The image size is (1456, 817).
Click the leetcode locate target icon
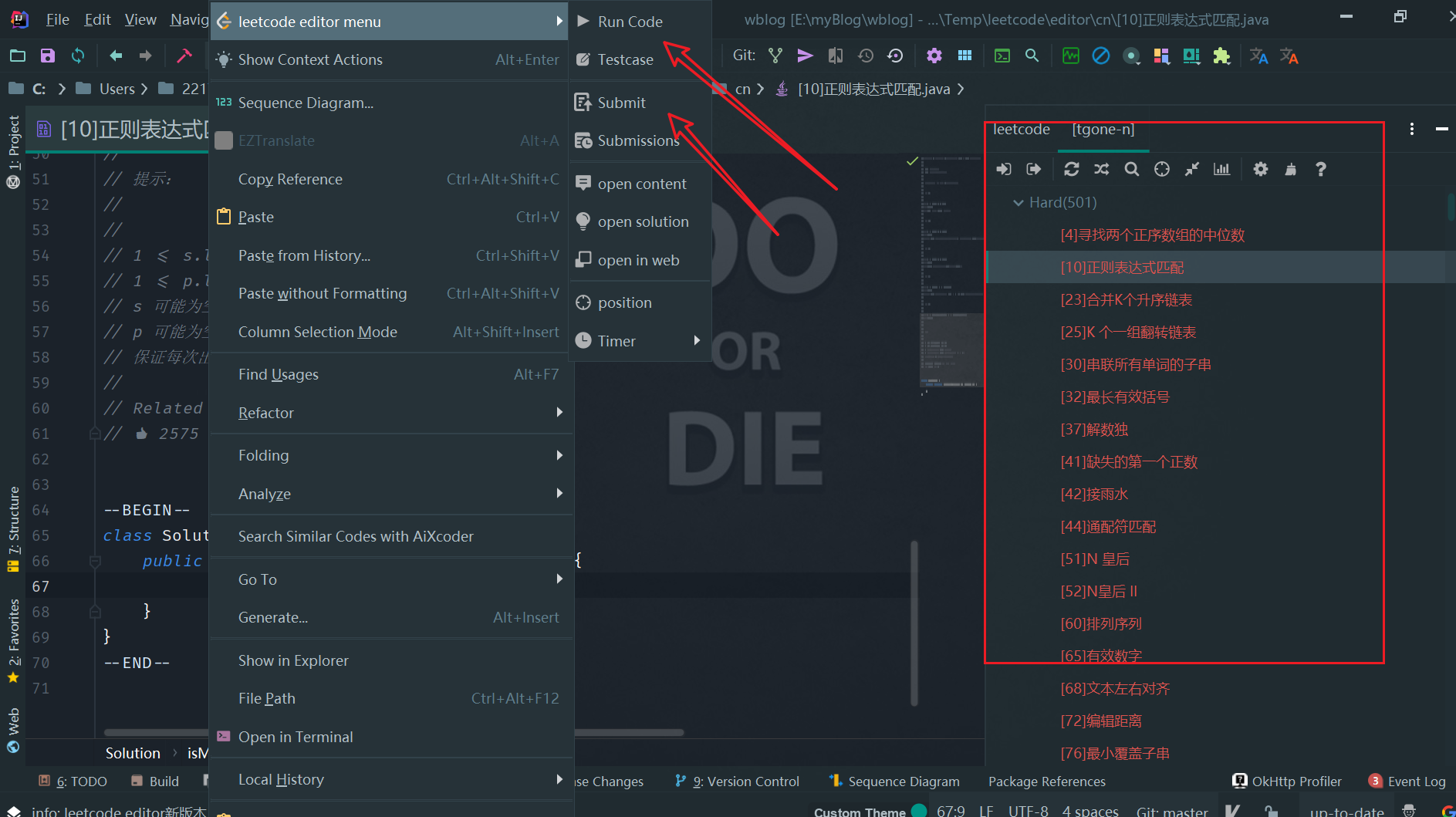coord(1162,169)
